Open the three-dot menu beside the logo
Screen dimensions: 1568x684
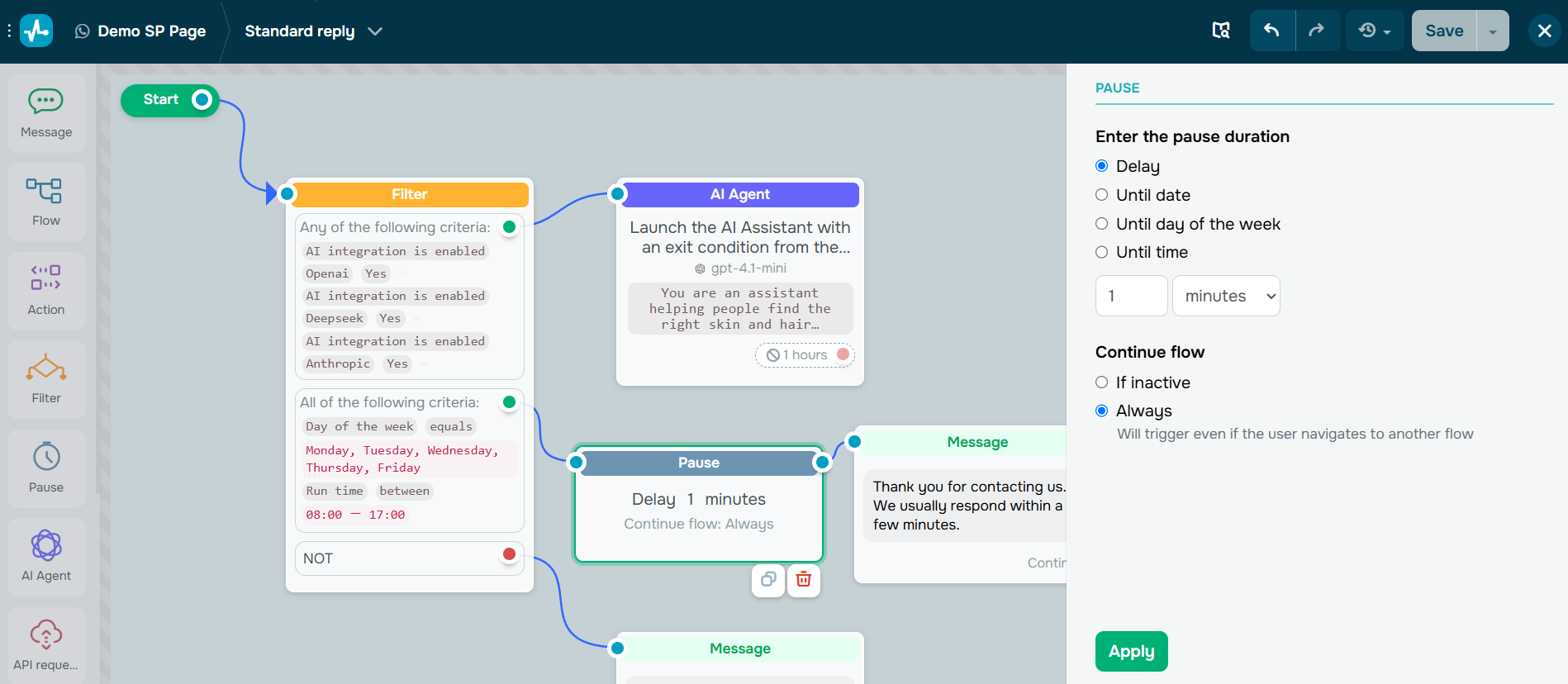coord(9,31)
